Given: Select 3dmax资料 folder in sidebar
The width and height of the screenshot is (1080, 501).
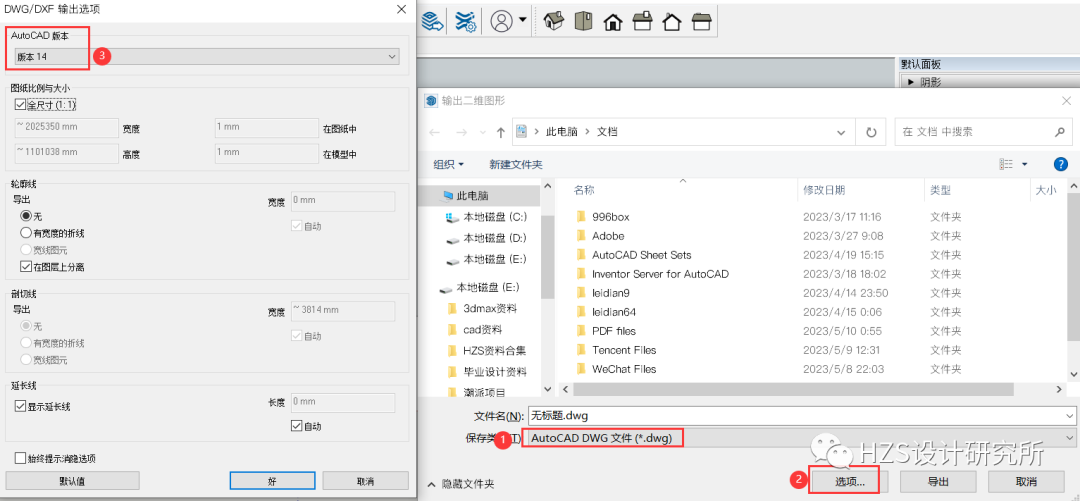Looking at the screenshot, I should point(482,308).
